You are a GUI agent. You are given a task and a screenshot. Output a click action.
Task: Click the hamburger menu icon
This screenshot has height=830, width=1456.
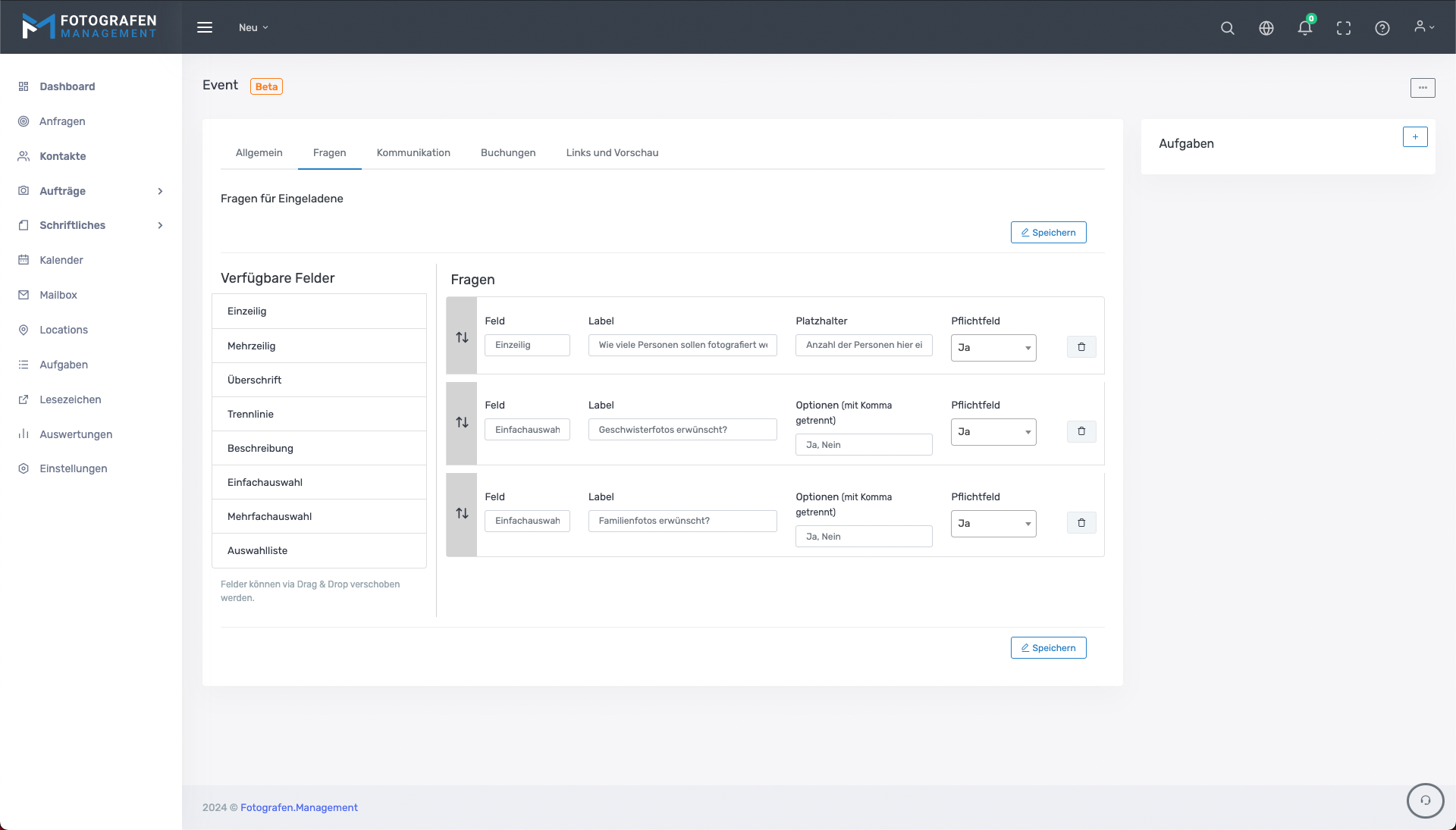pyautogui.click(x=205, y=27)
